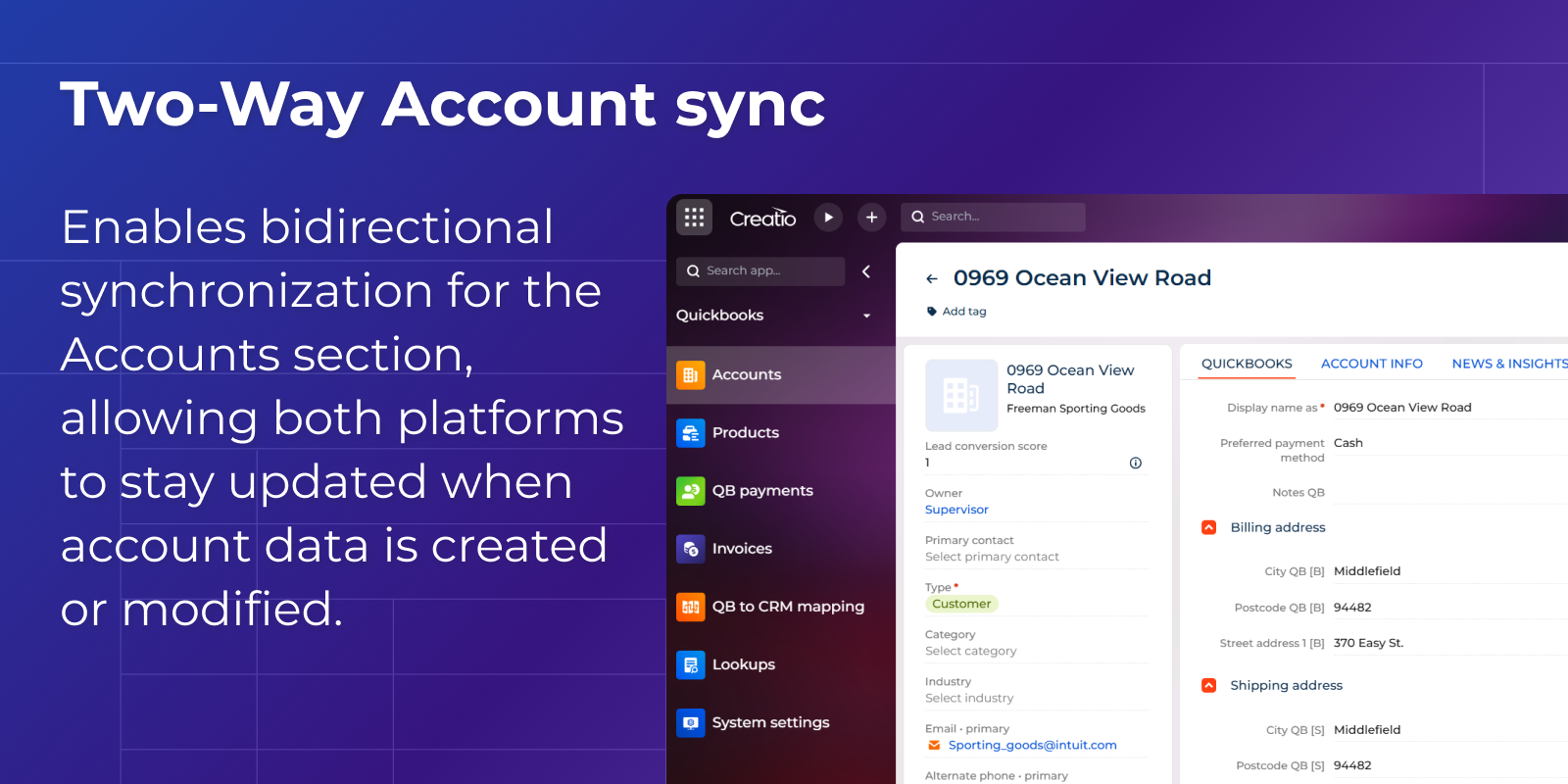Collapse the Billing address section
The width and height of the screenshot is (1568, 784).
[x=1209, y=527]
